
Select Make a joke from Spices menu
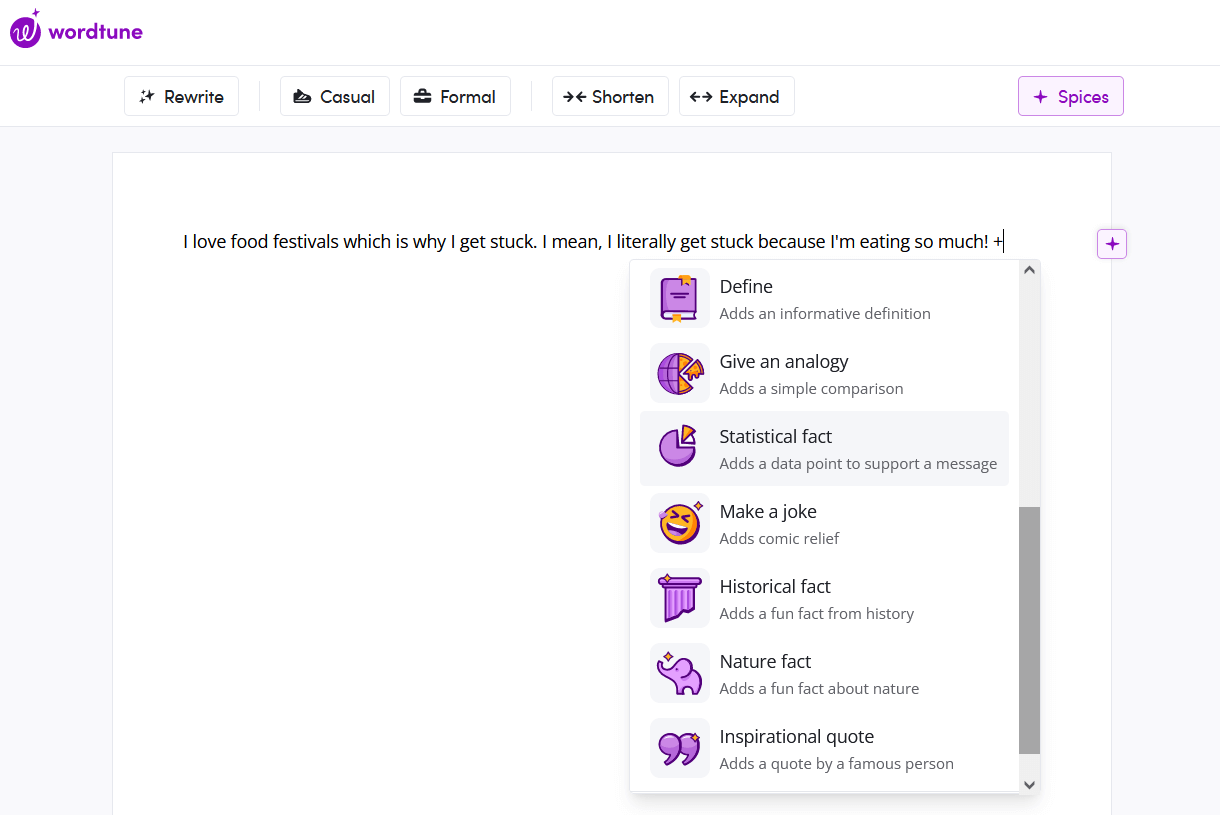click(x=824, y=523)
